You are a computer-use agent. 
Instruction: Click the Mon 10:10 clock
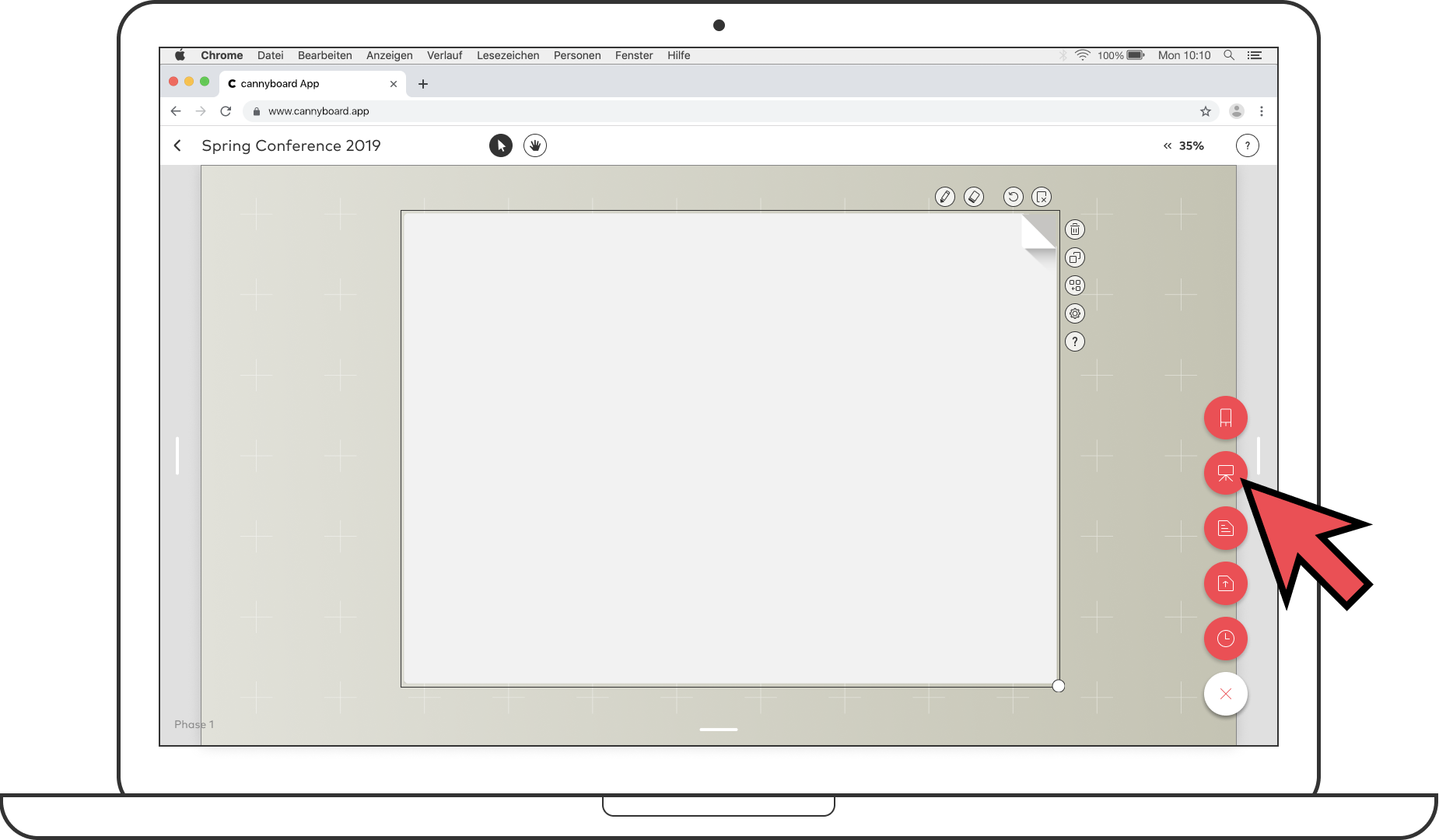pyautogui.click(x=1184, y=55)
